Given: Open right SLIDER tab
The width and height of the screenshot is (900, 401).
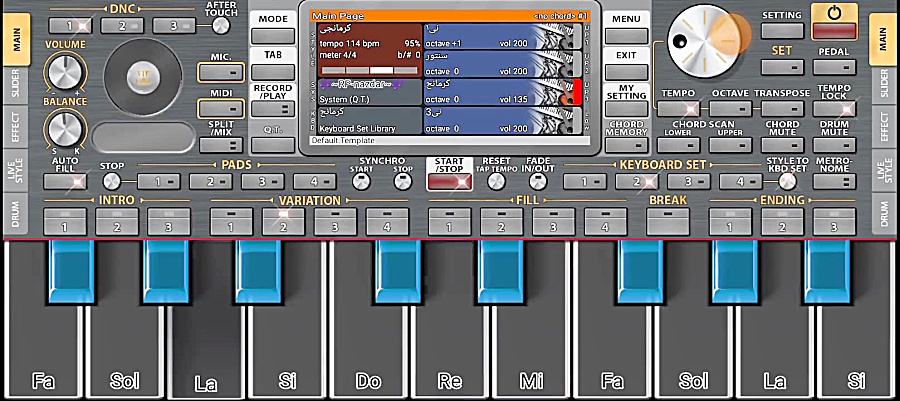Looking at the screenshot, I should (x=884, y=85).
